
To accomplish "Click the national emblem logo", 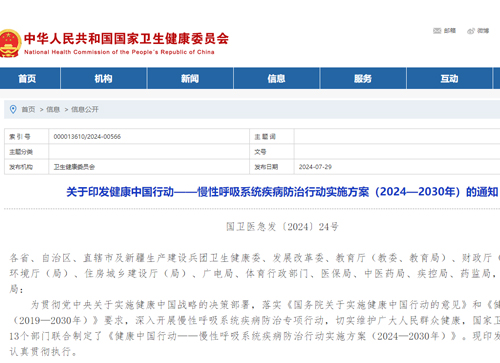I will (x=10, y=43).
